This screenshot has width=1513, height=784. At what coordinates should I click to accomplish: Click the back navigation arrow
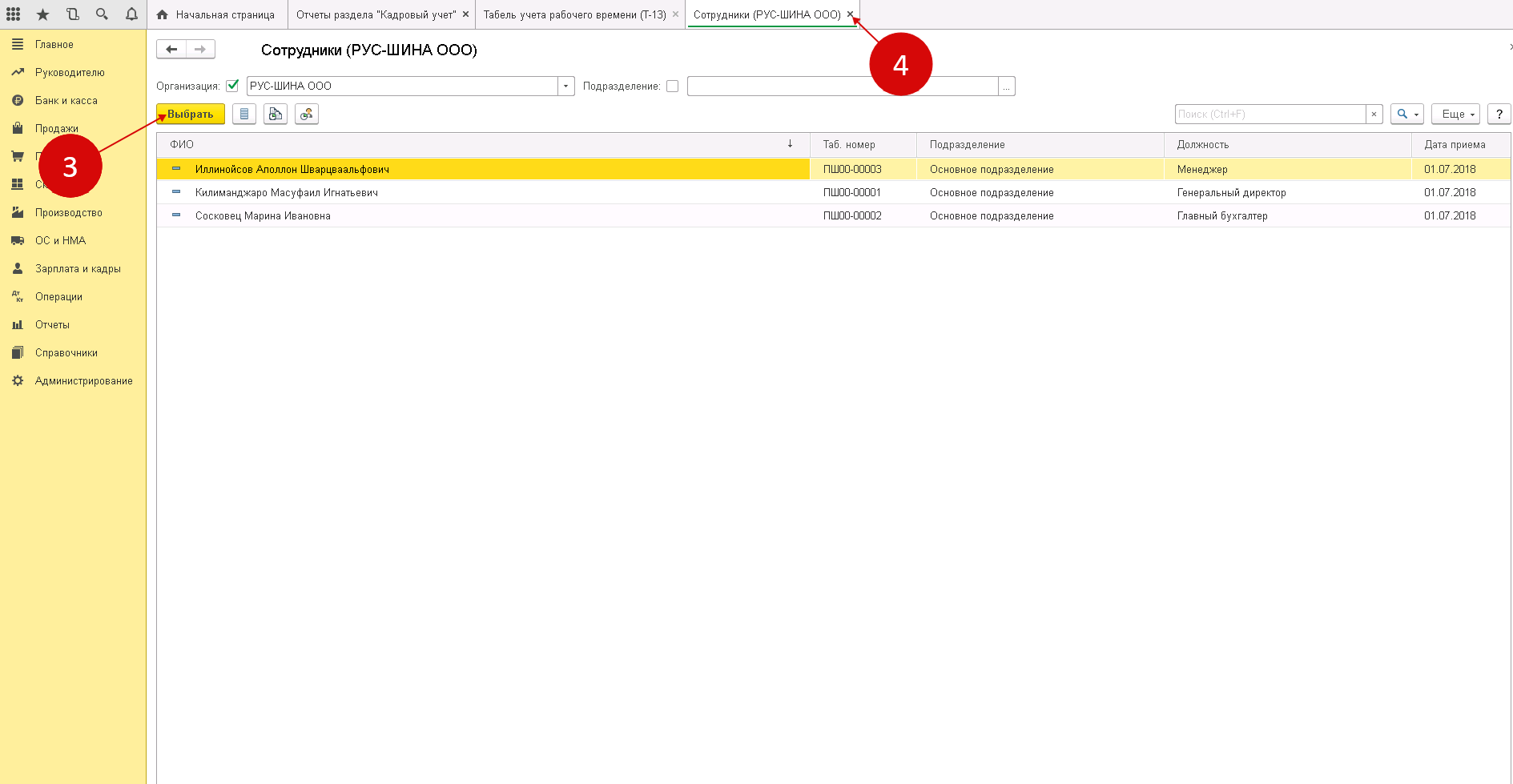(171, 50)
